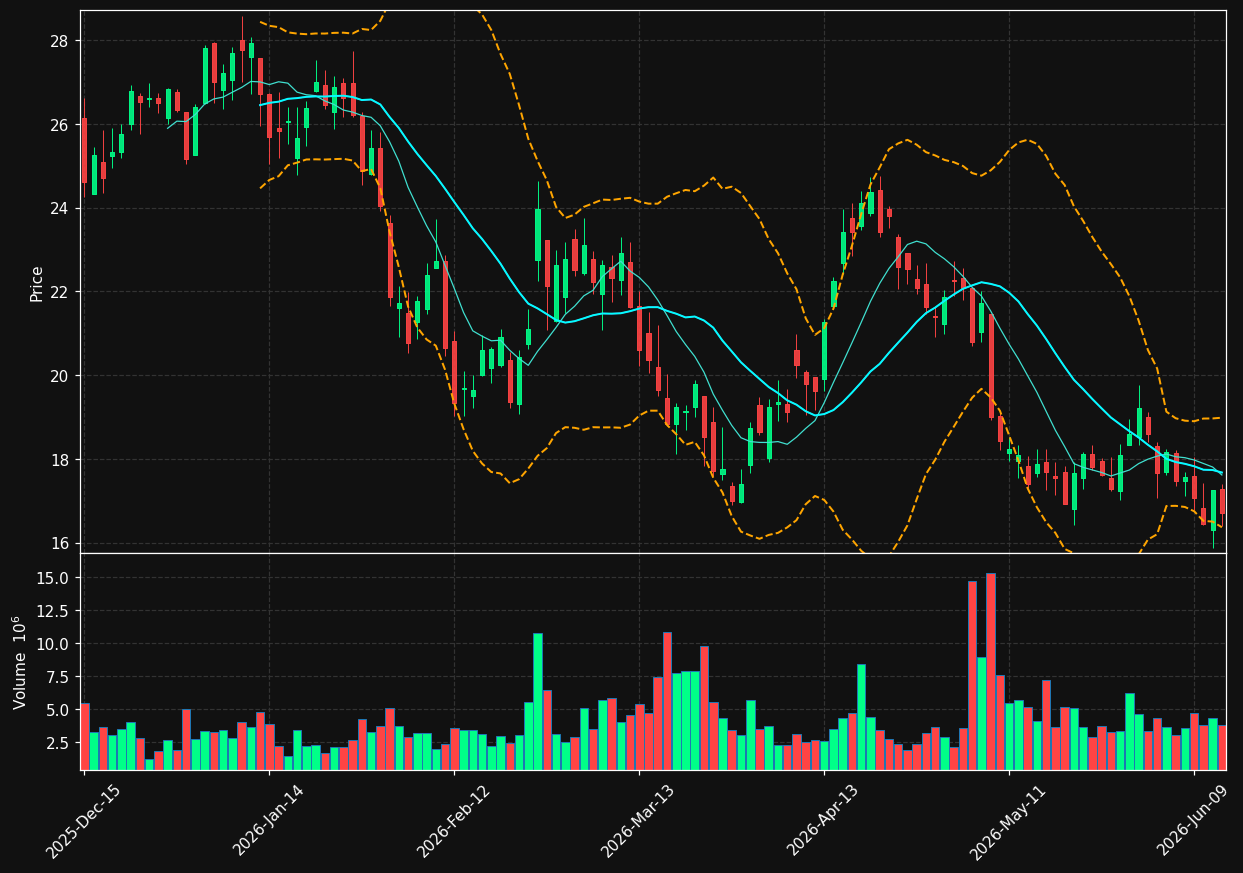Click the "Volume 10⁶" axis label

click(x=20, y=662)
